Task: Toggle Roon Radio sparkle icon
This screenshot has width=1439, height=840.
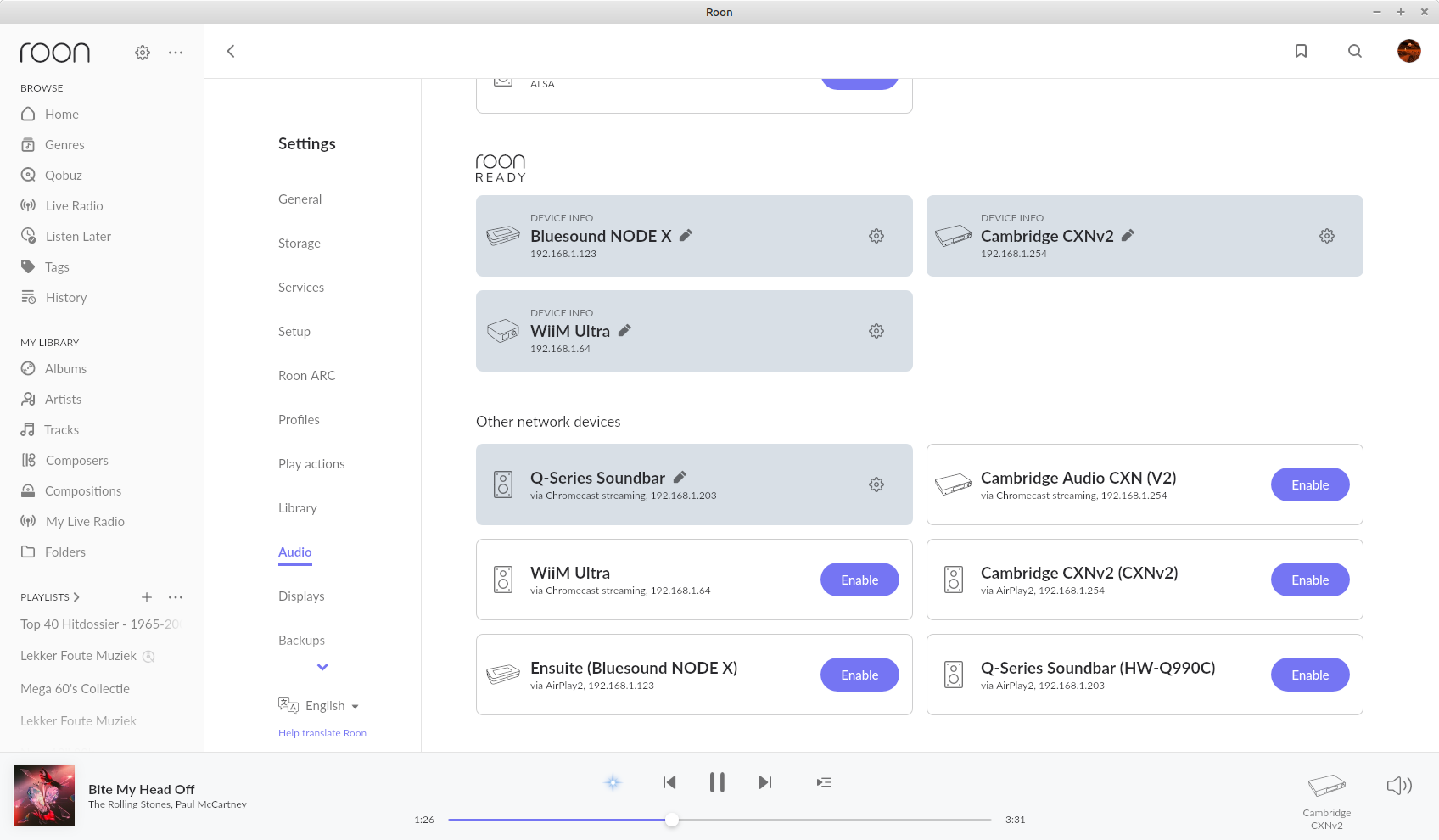Action: pyautogui.click(x=613, y=782)
